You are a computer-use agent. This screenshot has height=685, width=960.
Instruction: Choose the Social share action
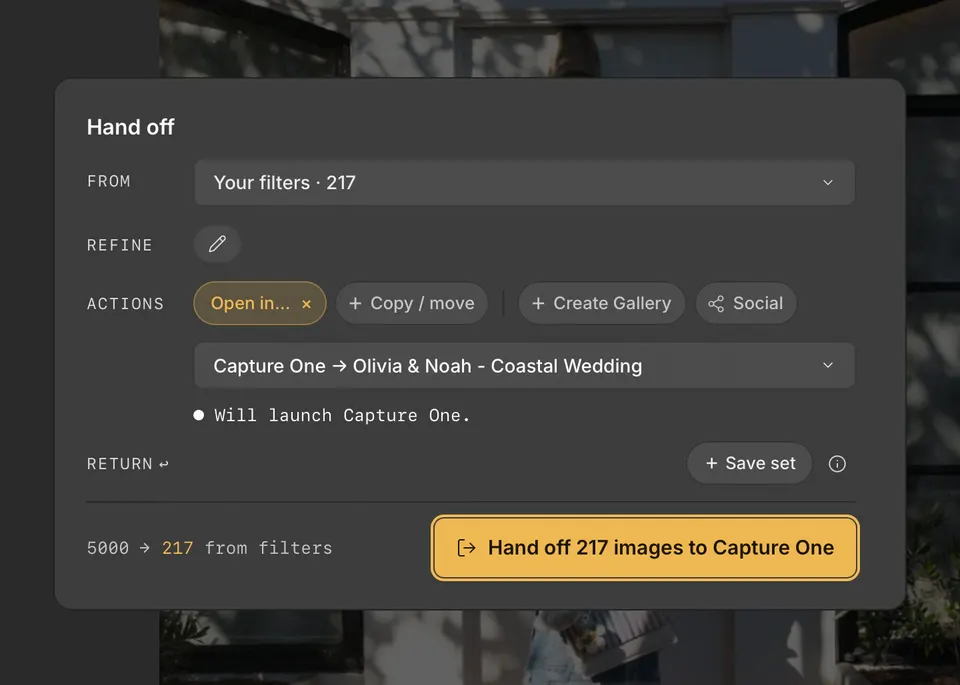click(x=746, y=303)
